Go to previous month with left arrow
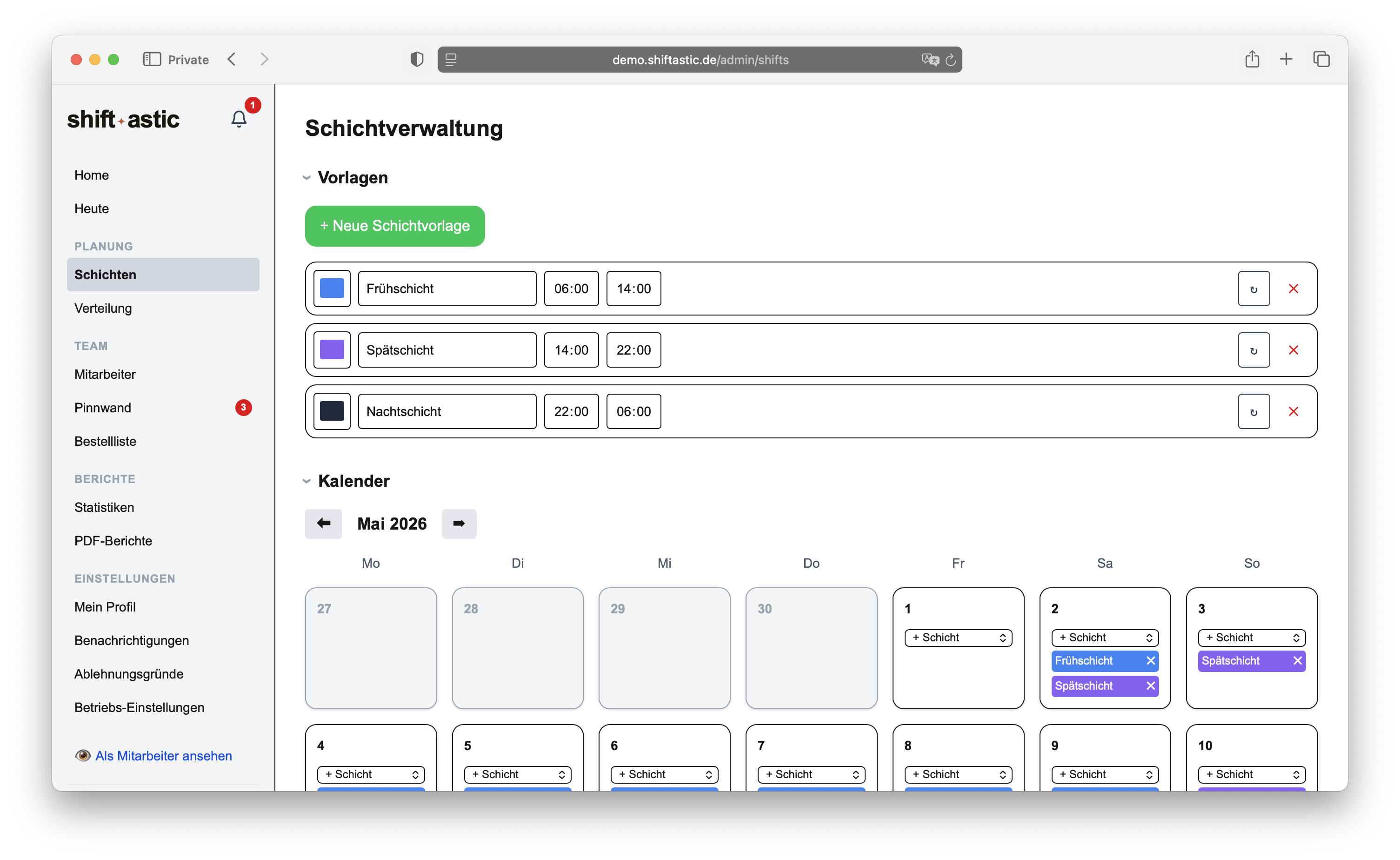The width and height of the screenshot is (1400, 860). [323, 523]
